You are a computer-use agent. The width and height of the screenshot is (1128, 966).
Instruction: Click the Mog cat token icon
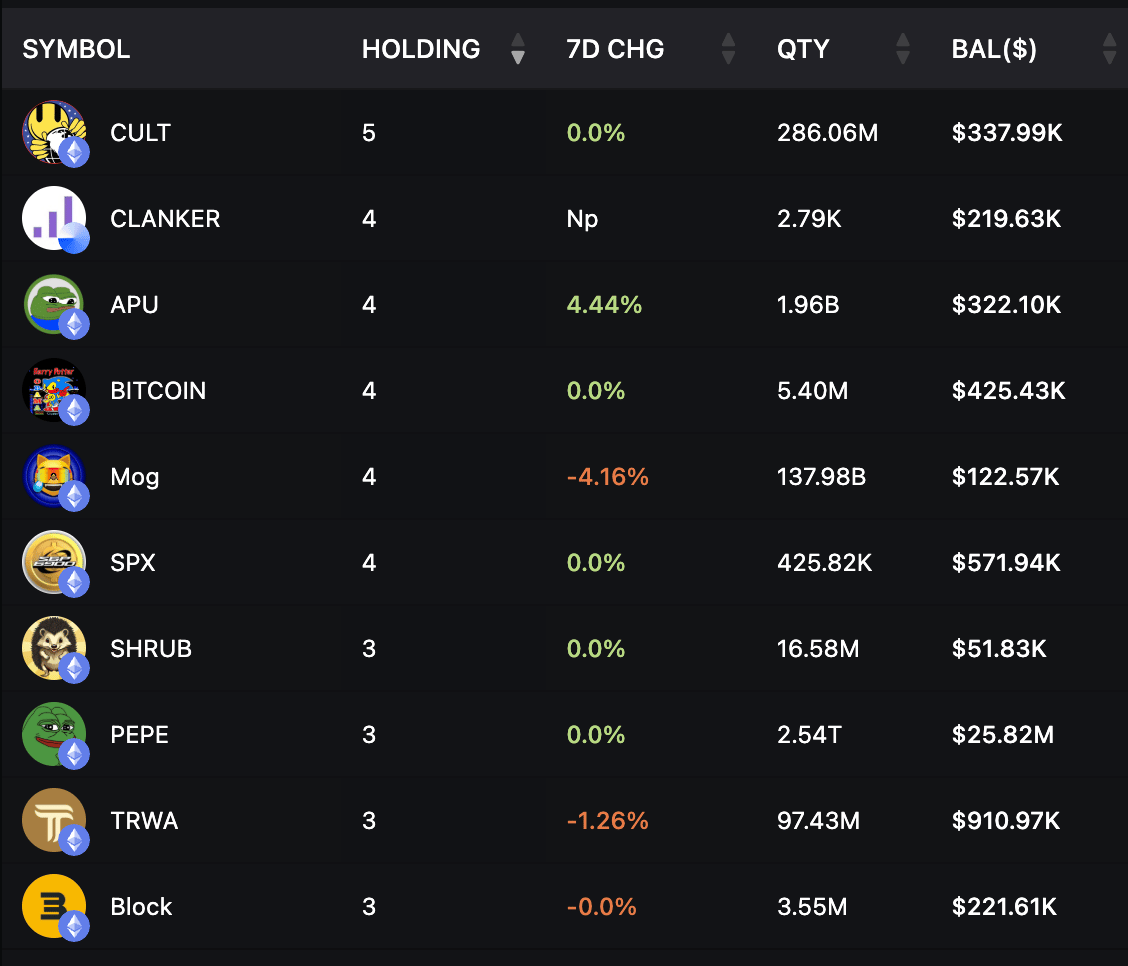[53, 476]
